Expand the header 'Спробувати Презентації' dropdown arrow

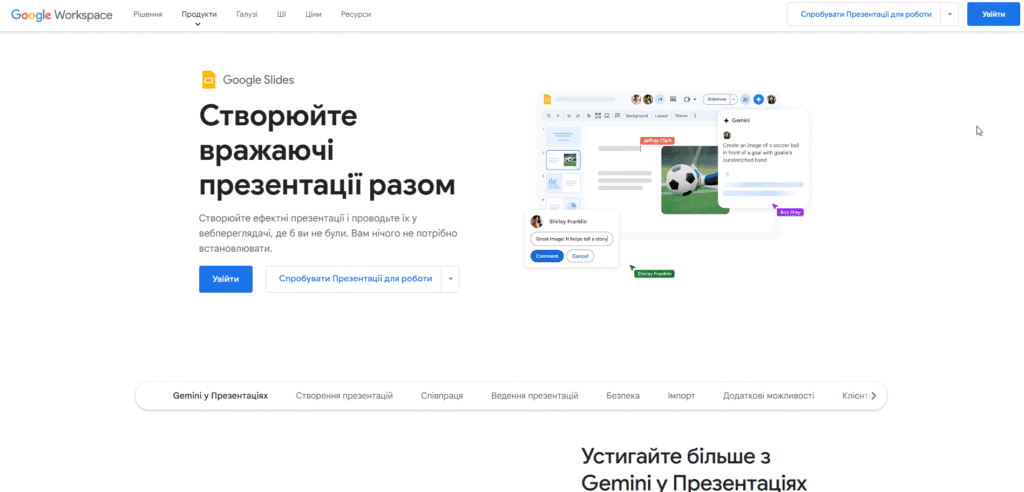click(950, 15)
